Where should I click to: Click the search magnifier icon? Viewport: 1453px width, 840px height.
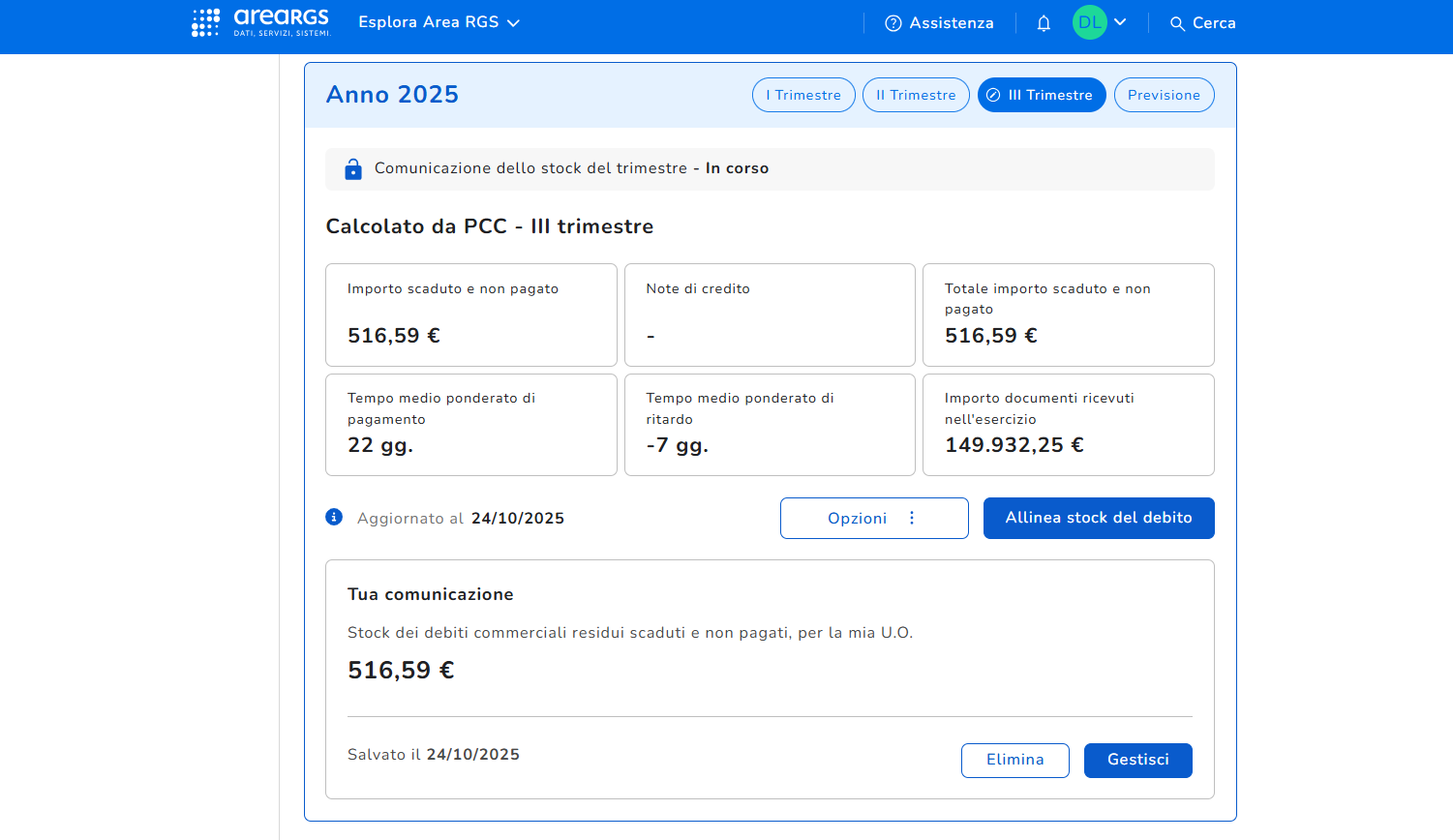point(1177,23)
